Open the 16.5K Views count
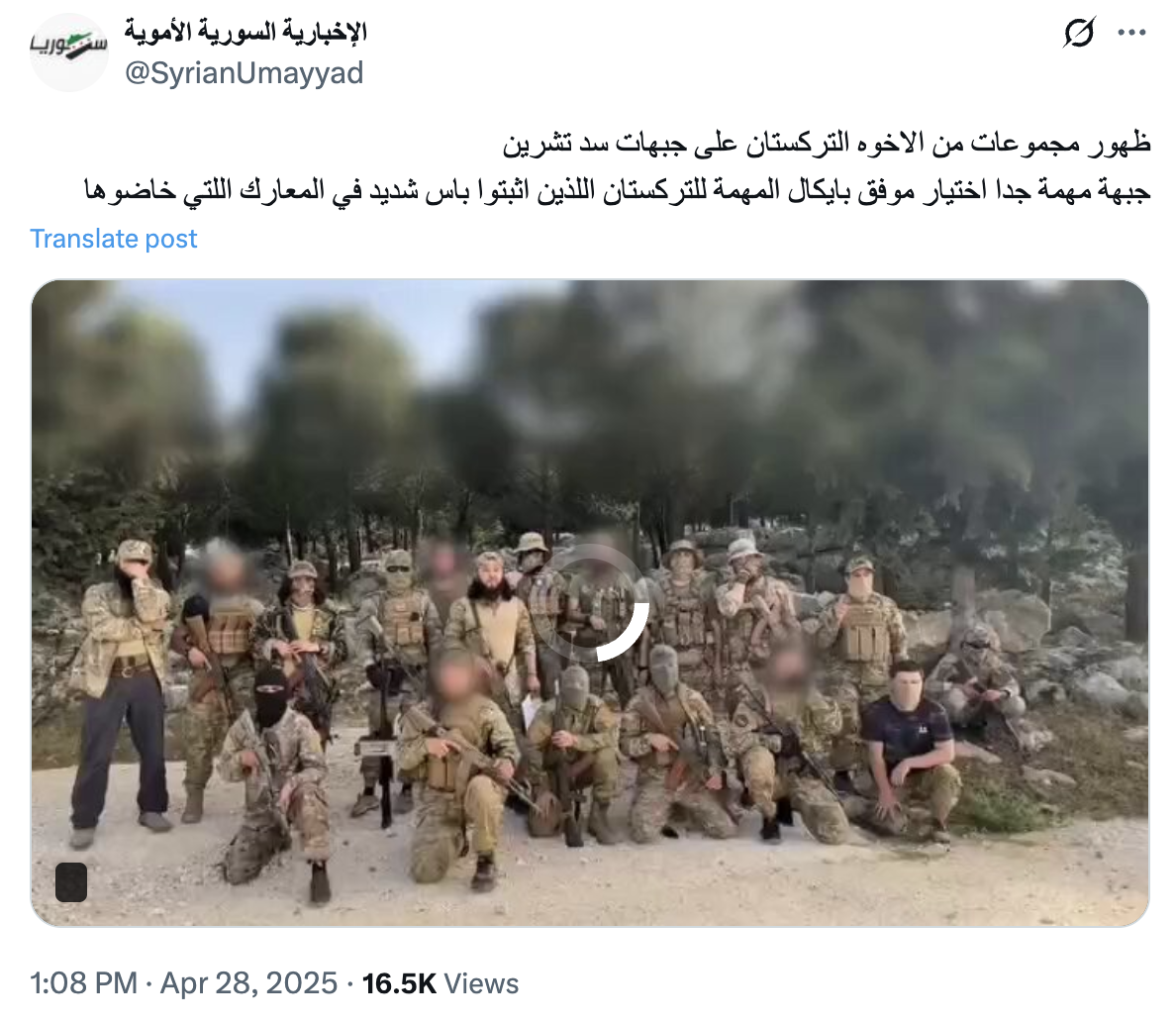Screen dimensions: 1176x1024 [x=441, y=982]
